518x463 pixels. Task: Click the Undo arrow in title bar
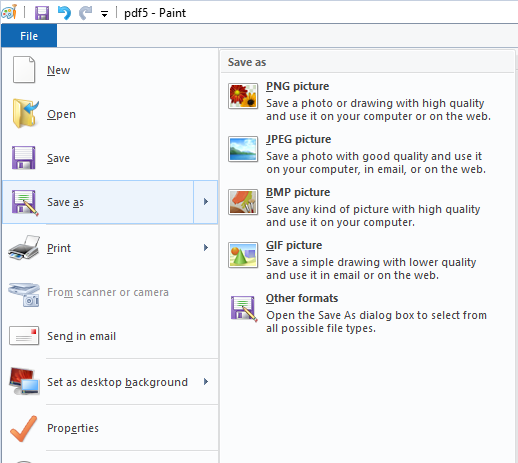64,13
